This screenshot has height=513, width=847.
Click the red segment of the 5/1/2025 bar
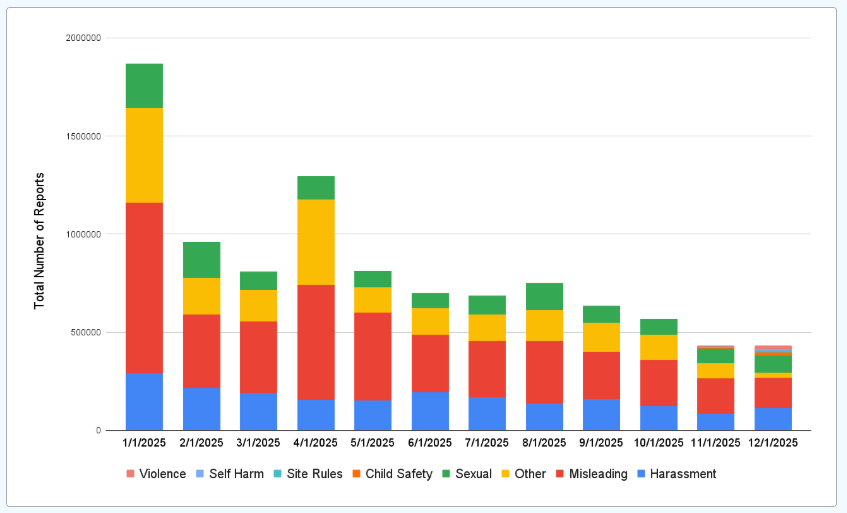[x=373, y=356]
